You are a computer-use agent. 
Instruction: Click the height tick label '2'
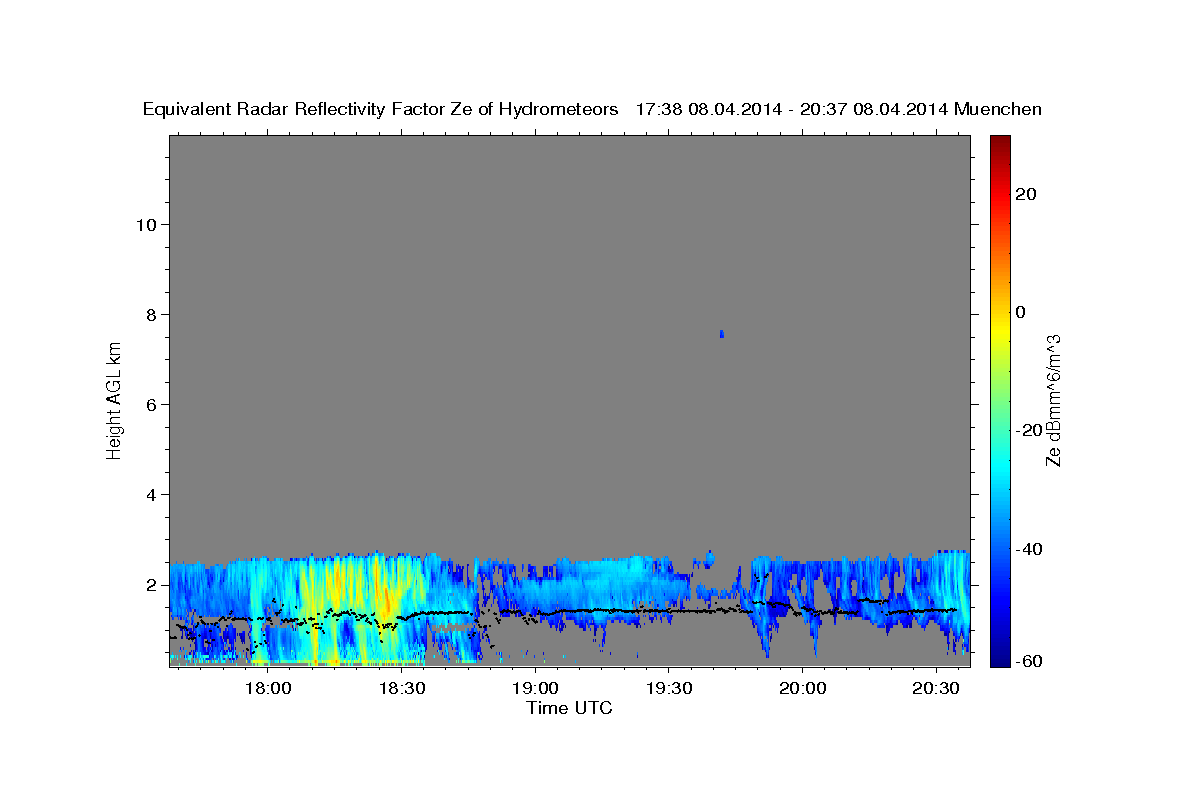pyautogui.click(x=151, y=584)
